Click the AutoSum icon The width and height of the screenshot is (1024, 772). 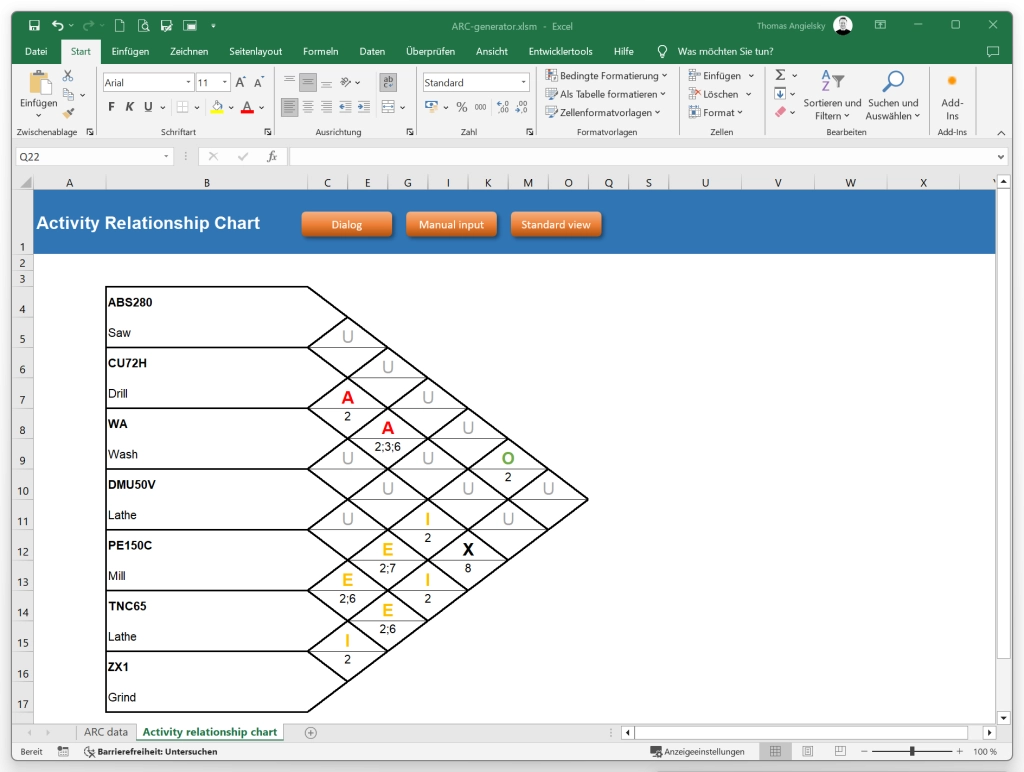tap(782, 73)
